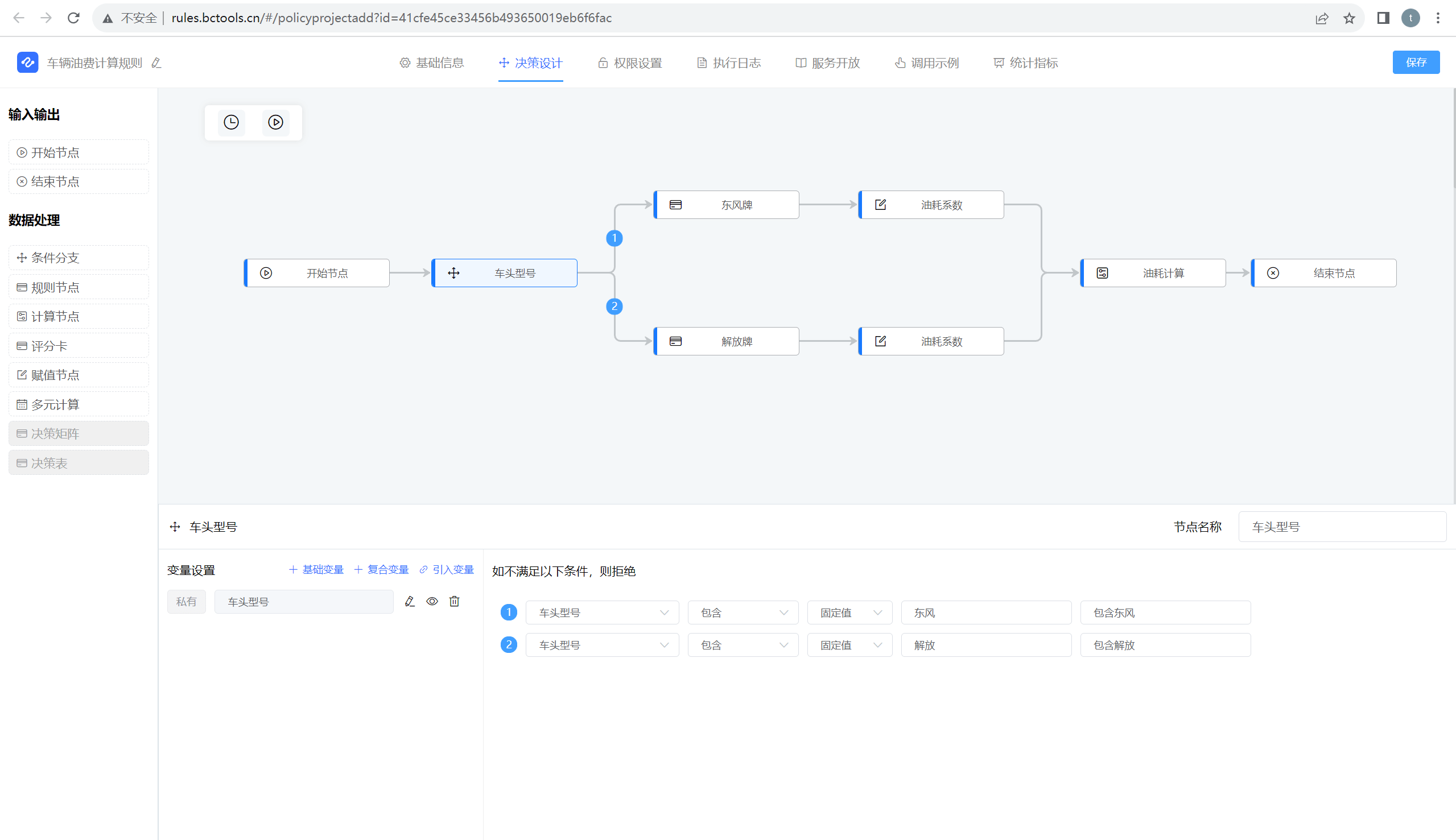
Task: Click edit pencil icon for 车头型号 variable
Action: point(410,601)
